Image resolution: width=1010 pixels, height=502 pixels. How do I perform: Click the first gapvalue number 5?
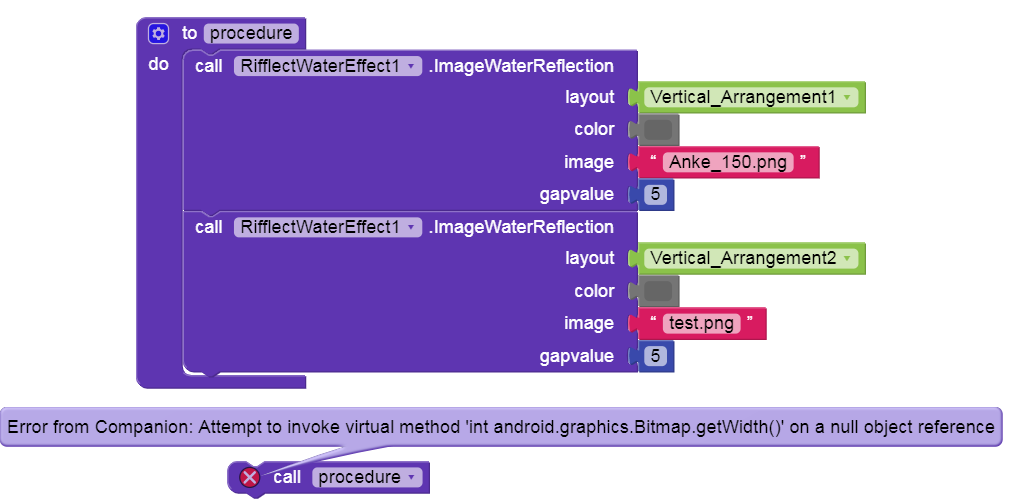point(656,194)
